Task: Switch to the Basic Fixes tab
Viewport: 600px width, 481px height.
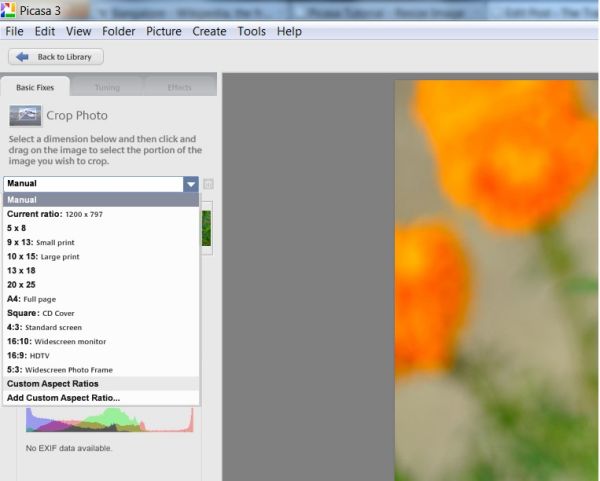Action: (35, 88)
